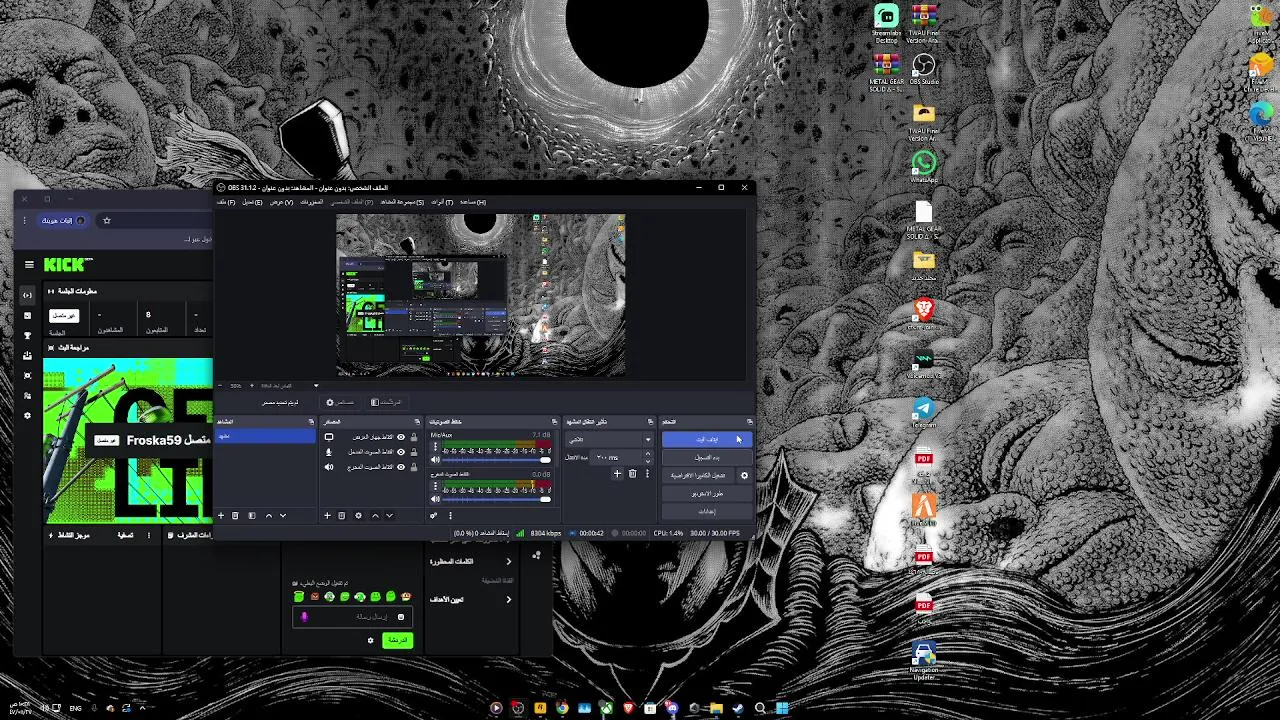Add a new scene with the plus icon in OBS Scenes panel
Image resolution: width=1280 pixels, height=720 pixels.
click(x=221, y=516)
